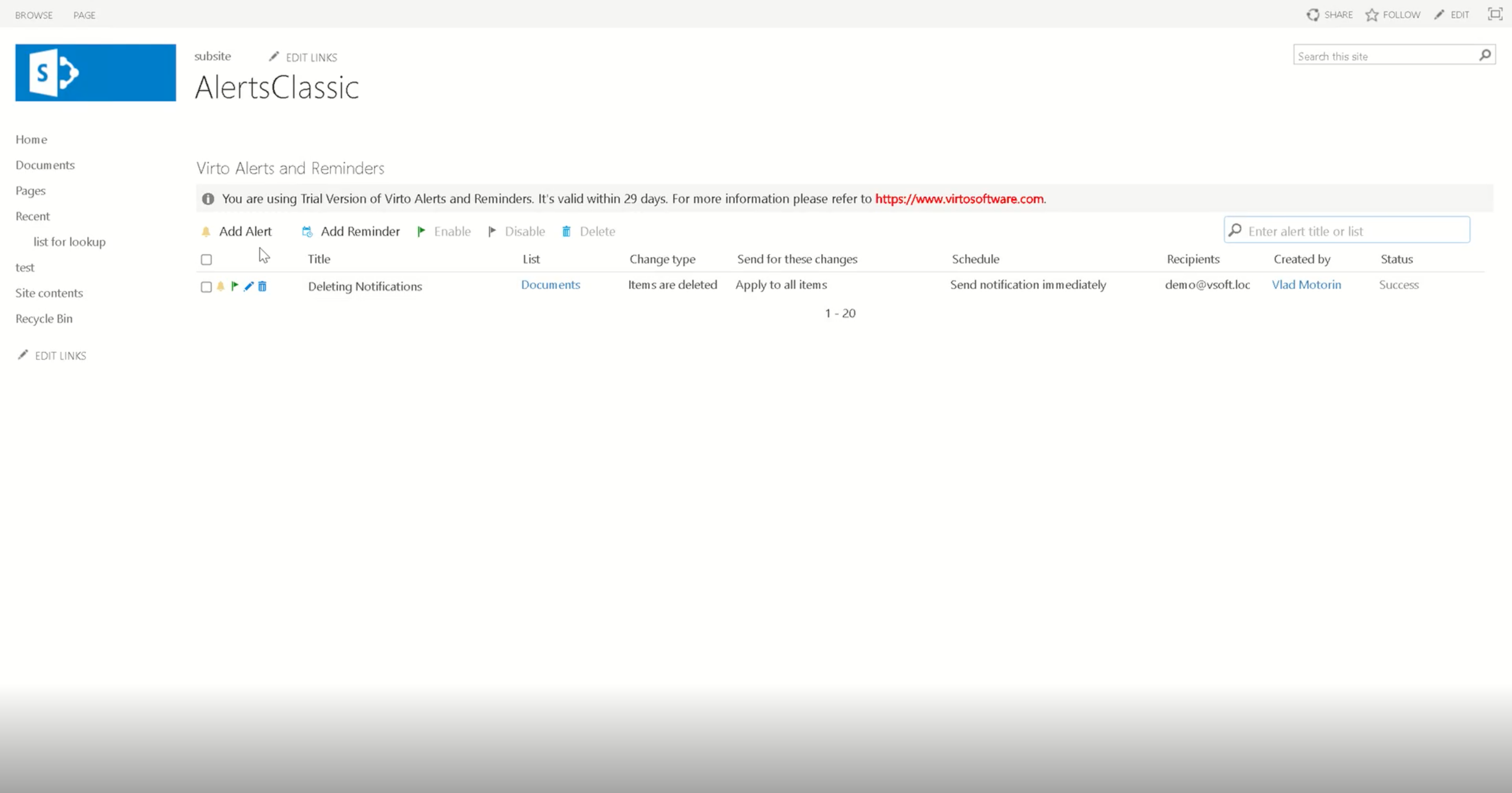This screenshot has width=1512, height=793.
Task: Click the Add Alert bell icon
Action: pos(206,231)
